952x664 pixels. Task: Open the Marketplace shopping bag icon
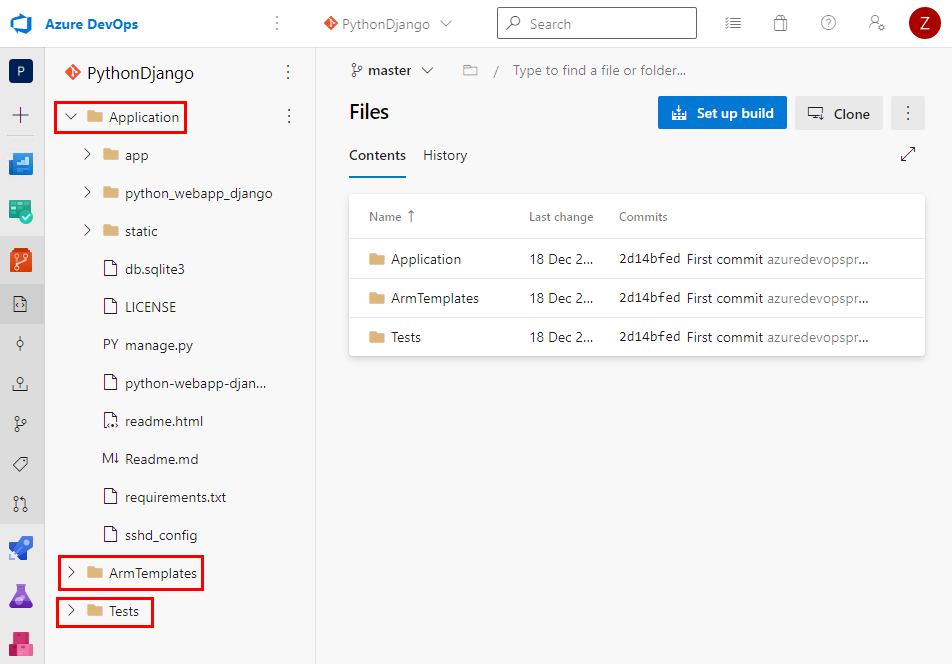[781, 24]
